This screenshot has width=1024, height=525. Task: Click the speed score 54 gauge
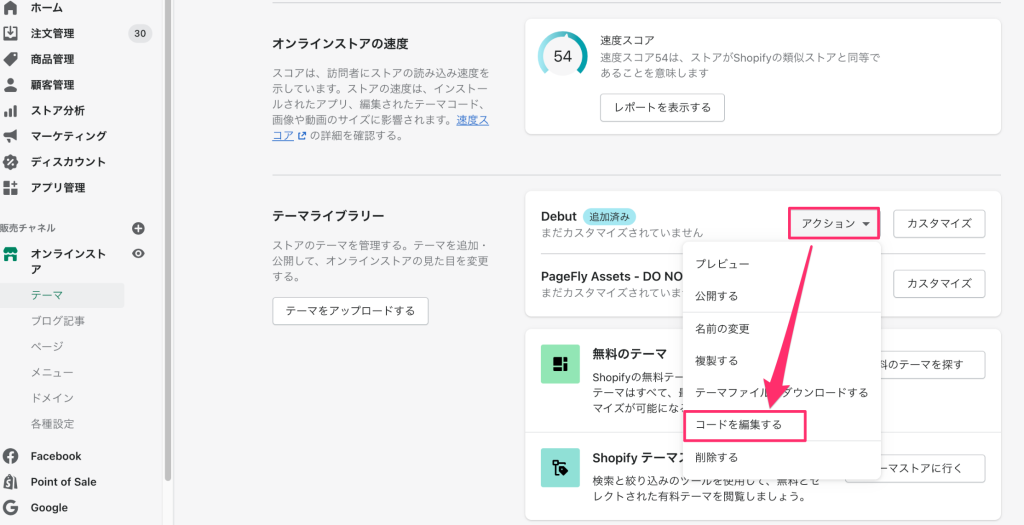(x=562, y=56)
